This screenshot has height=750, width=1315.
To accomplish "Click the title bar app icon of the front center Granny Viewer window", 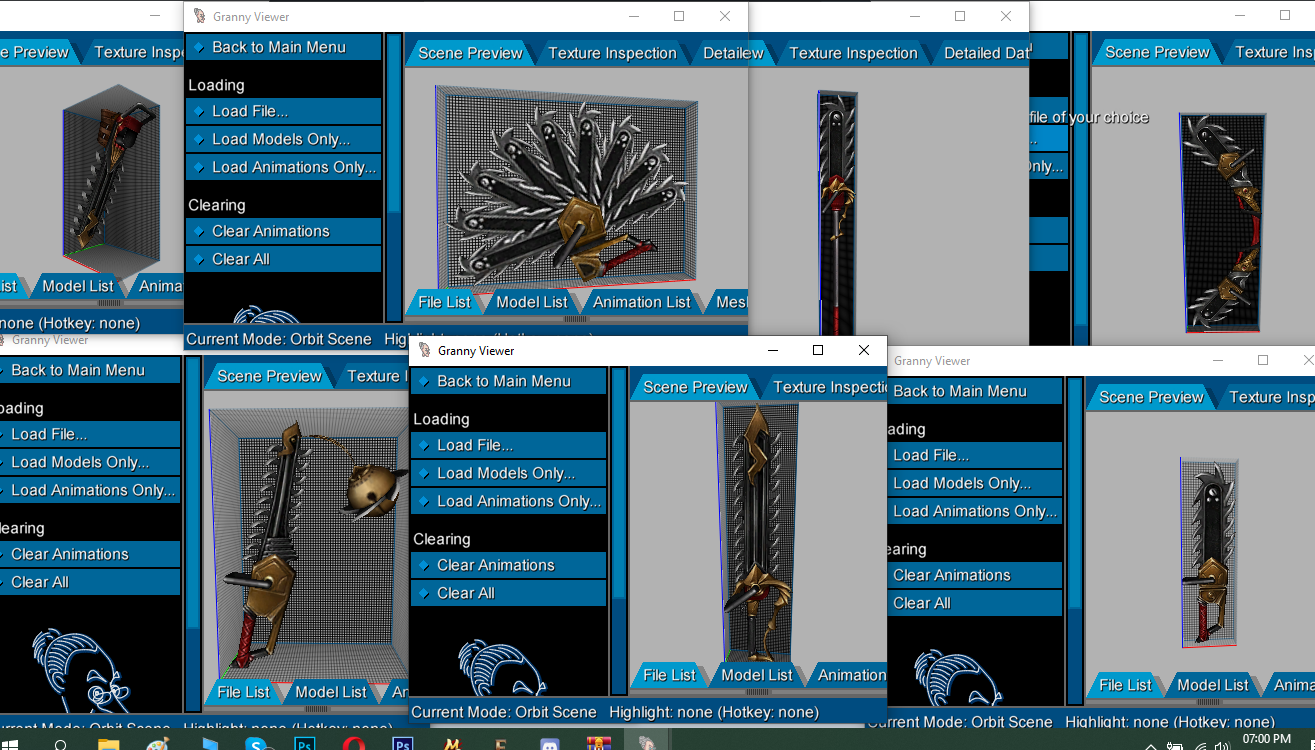I will (425, 351).
